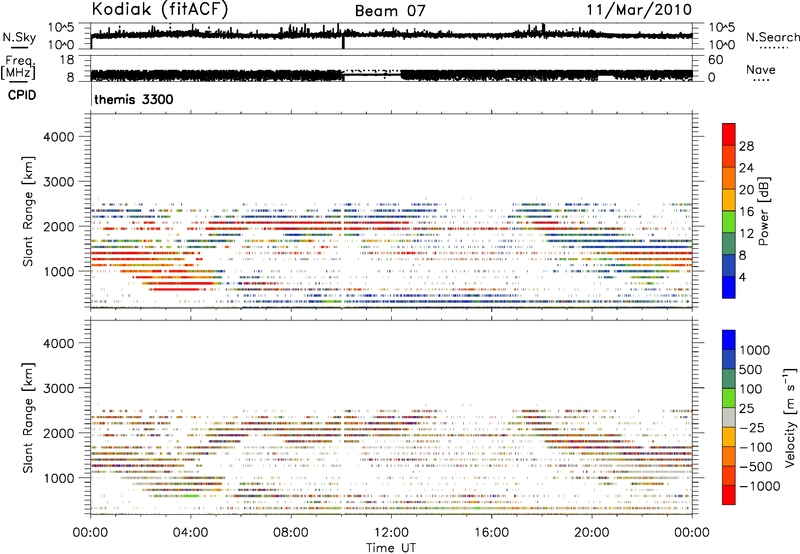Click the "Kodiak (fitACF)" title
This screenshot has width=800, height=554.
pyautogui.click(x=160, y=10)
